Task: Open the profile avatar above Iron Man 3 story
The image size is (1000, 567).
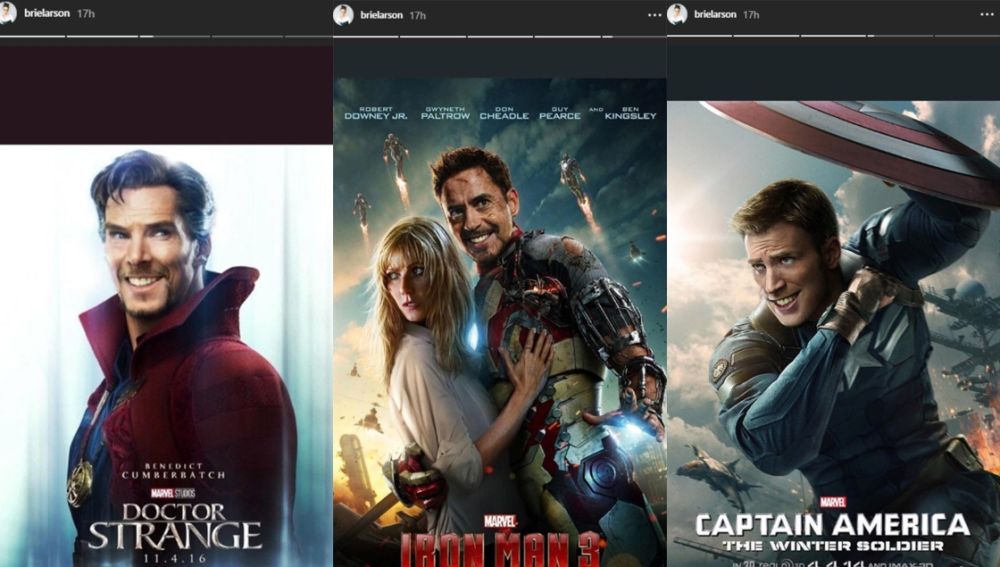Action: point(343,14)
